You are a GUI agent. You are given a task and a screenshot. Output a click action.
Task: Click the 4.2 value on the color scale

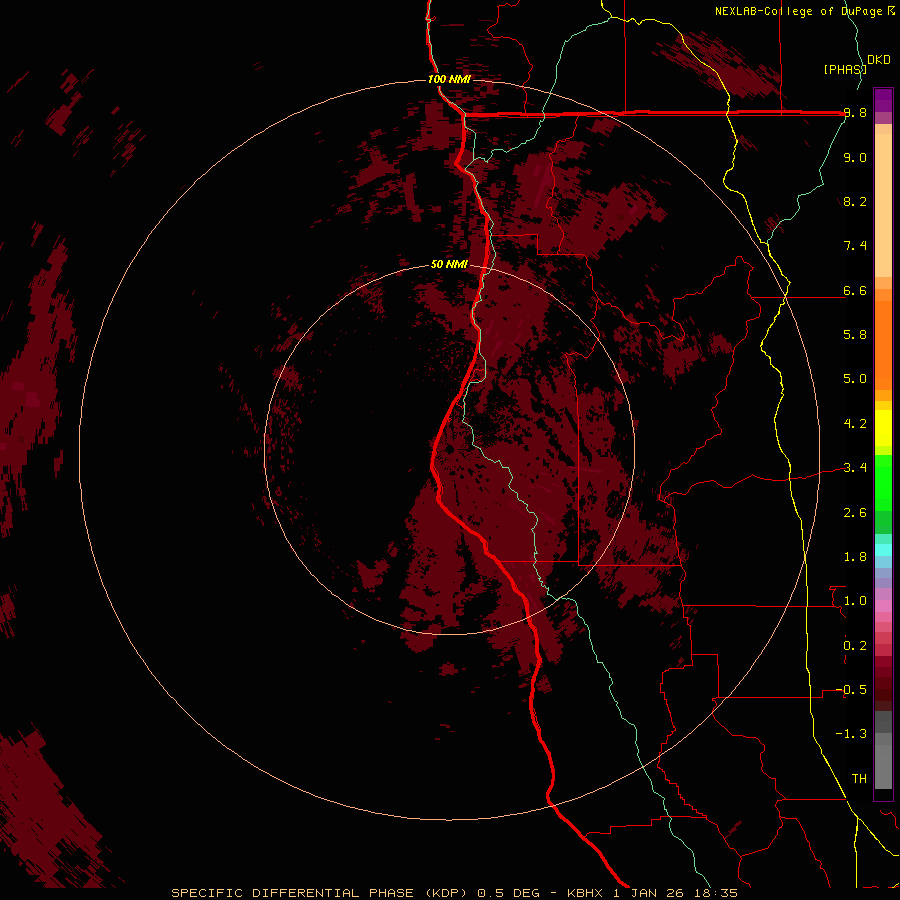(x=855, y=424)
